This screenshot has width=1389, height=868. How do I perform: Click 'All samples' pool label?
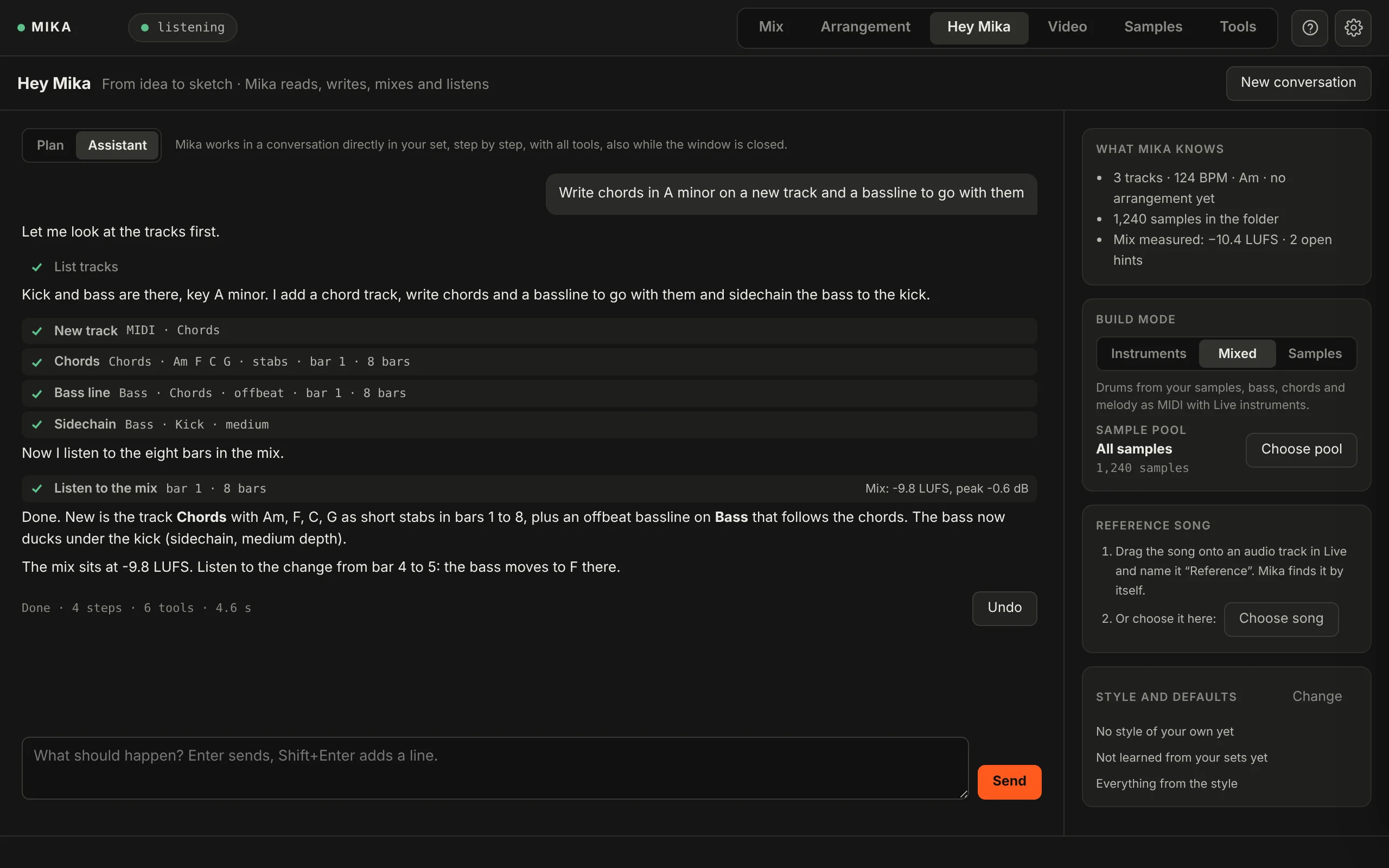(1133, 449)
